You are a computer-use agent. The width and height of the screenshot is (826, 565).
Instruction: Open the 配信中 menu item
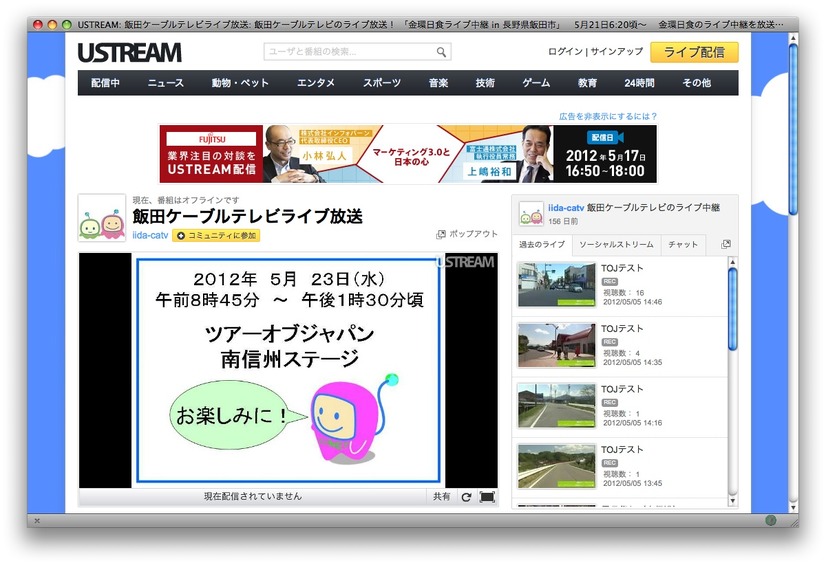coord(105,83)
